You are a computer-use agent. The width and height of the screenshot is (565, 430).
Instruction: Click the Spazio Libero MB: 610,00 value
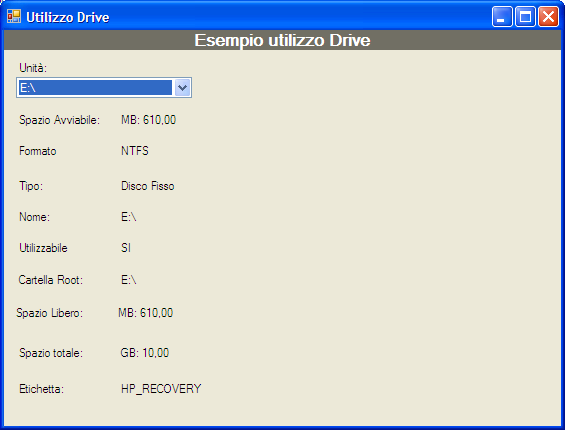[146, 313]
